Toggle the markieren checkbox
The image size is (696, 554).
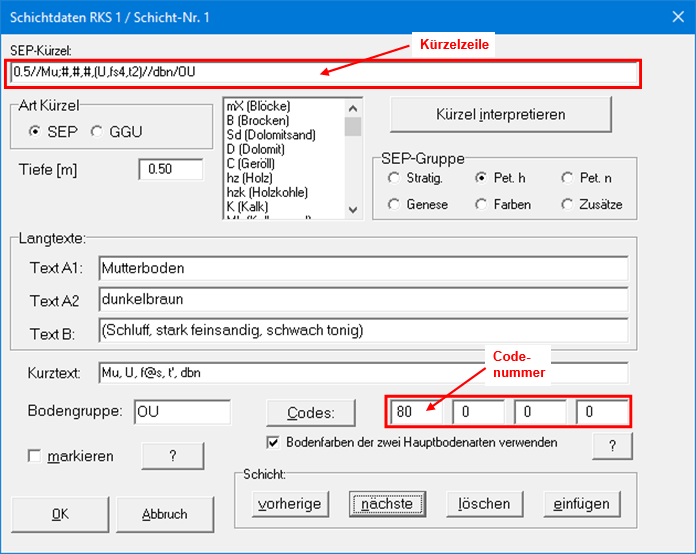click(35, 456)
